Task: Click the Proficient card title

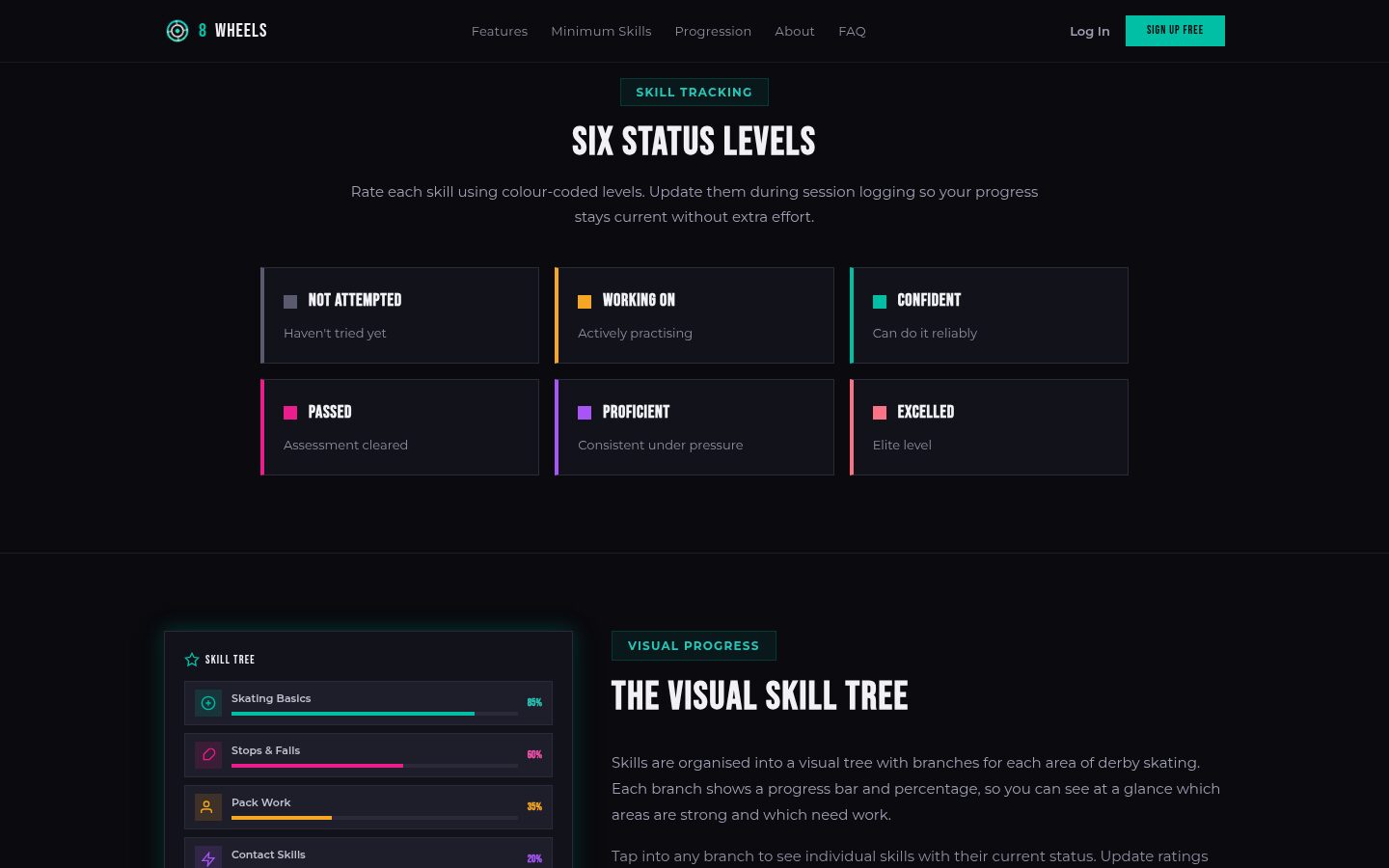Action: point(636,412)
